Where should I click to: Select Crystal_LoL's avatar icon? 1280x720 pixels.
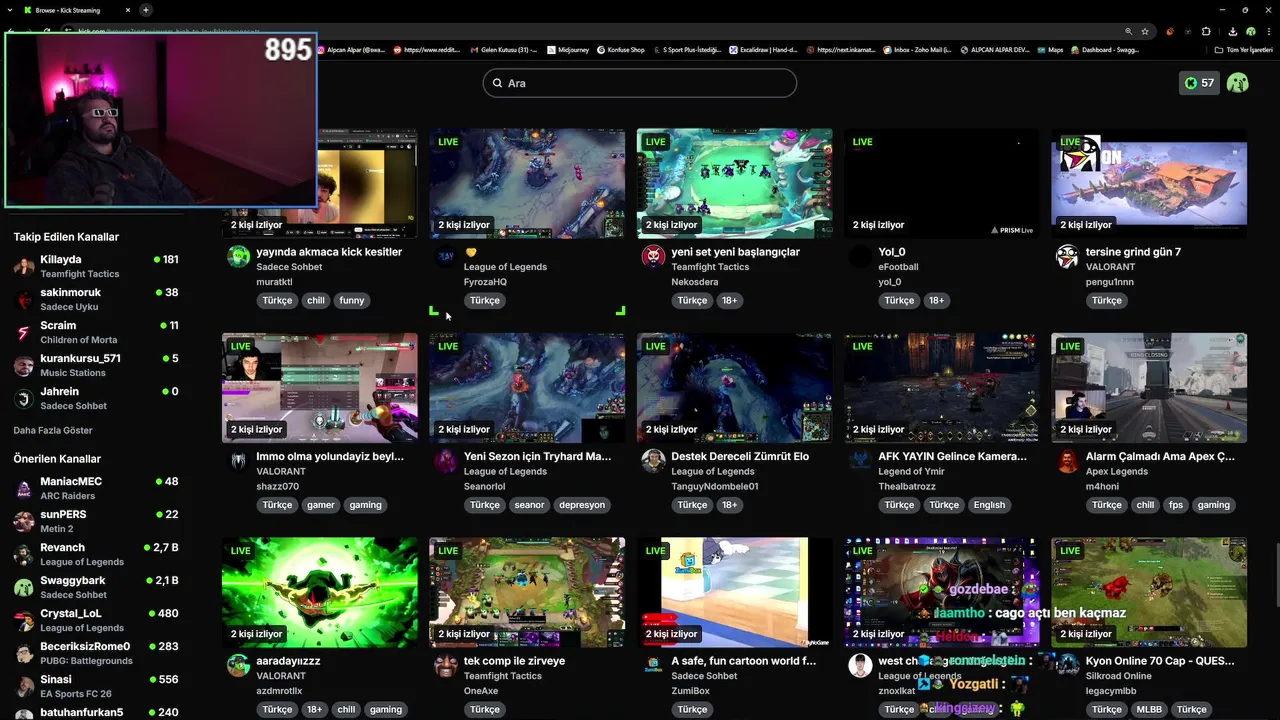(24, 620)
